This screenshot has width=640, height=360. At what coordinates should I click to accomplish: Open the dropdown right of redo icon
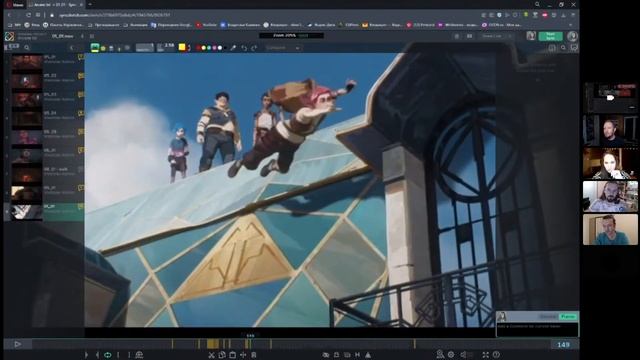coord(282,48)
